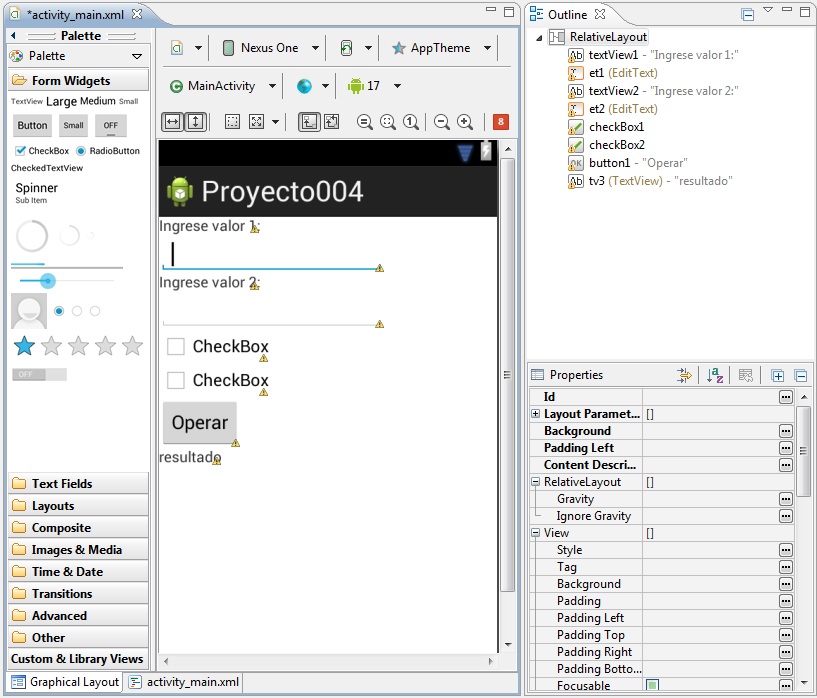This screenshot has width=817, height=698.
Task: Click restore default value icon in Properties
Action: (746, 375)
